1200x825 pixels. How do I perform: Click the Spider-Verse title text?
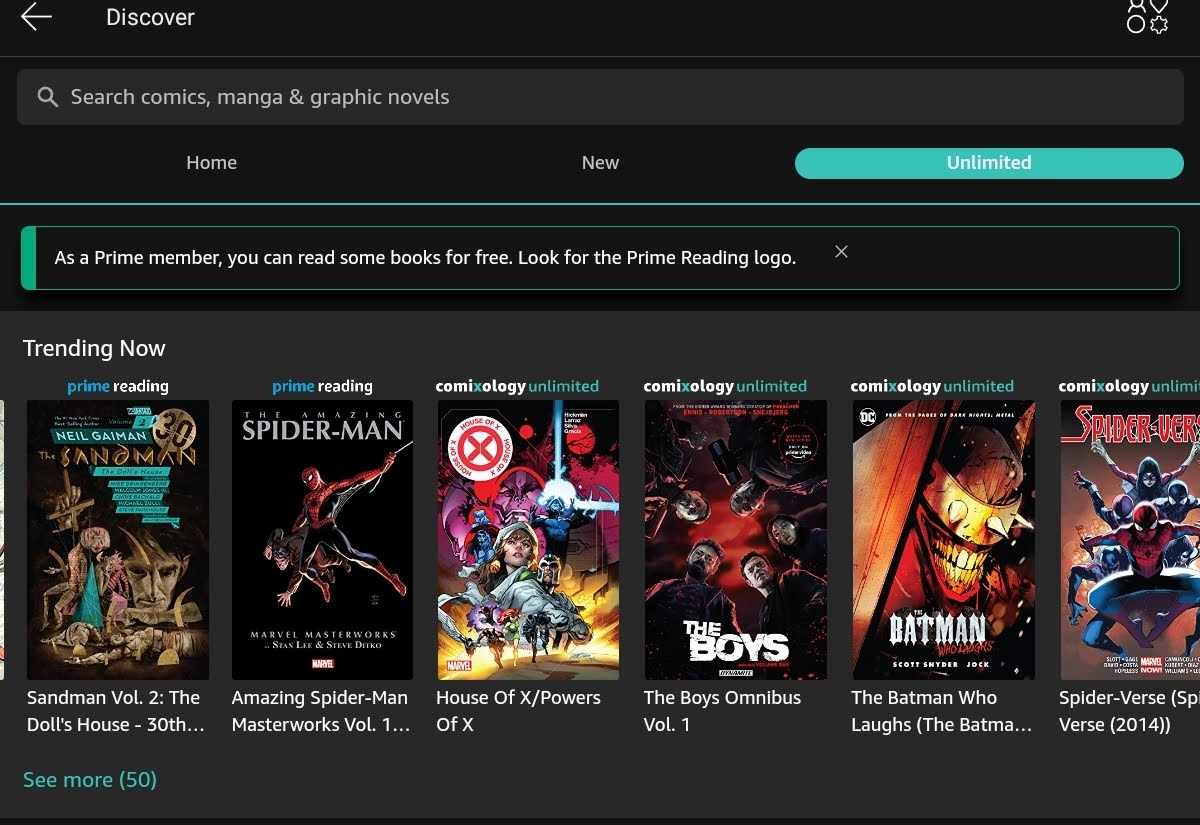click(x=1129, y=711)
